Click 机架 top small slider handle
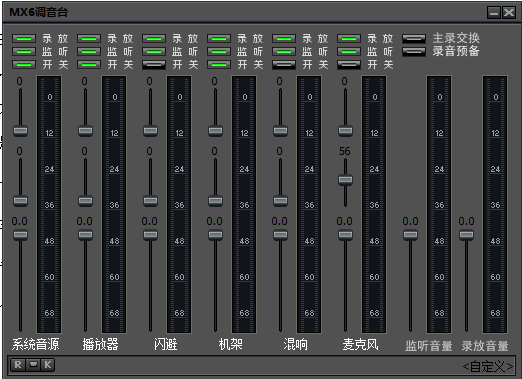Viewport: 522px width, 379px height. pos(215,131)
